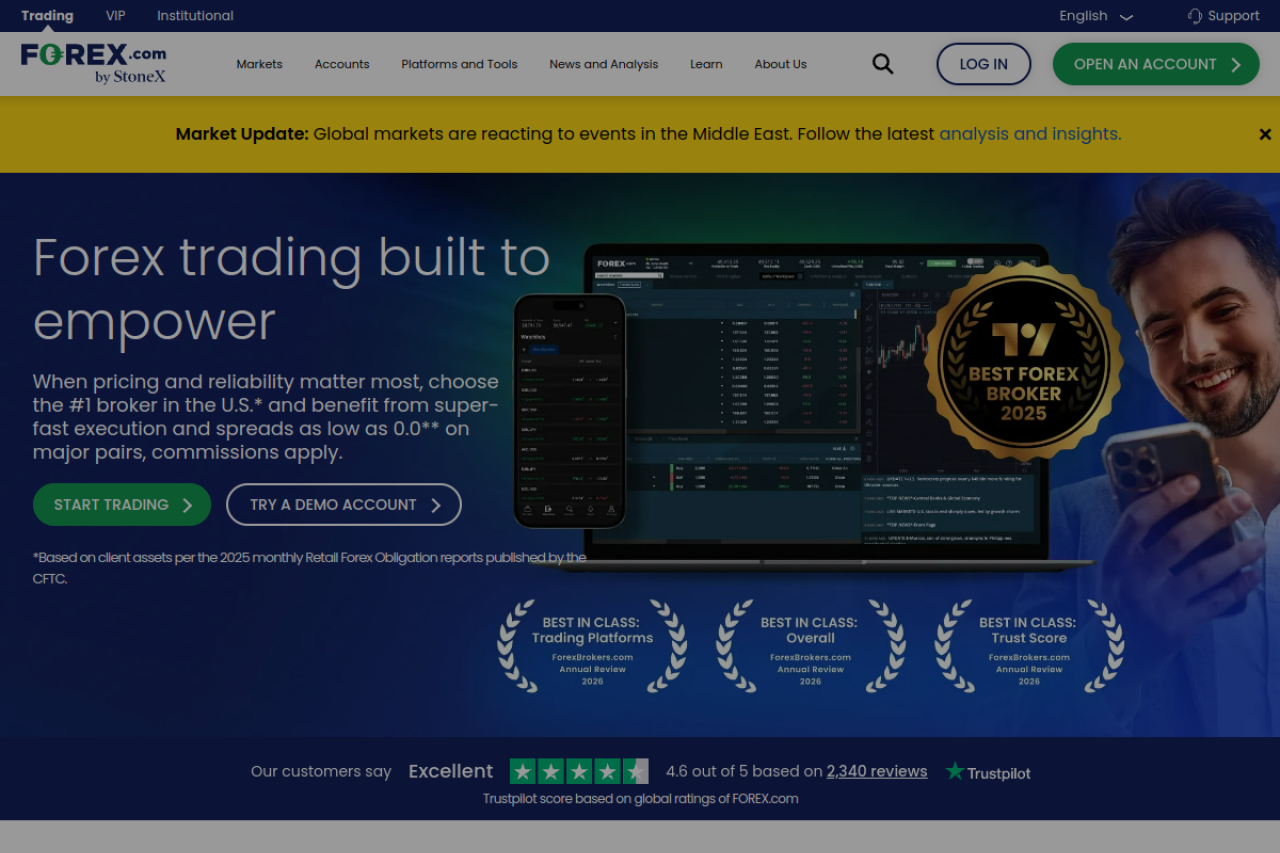
Task: Click the Best Forex Broker 2025 badge
Action: click(x=1023, y=368)
